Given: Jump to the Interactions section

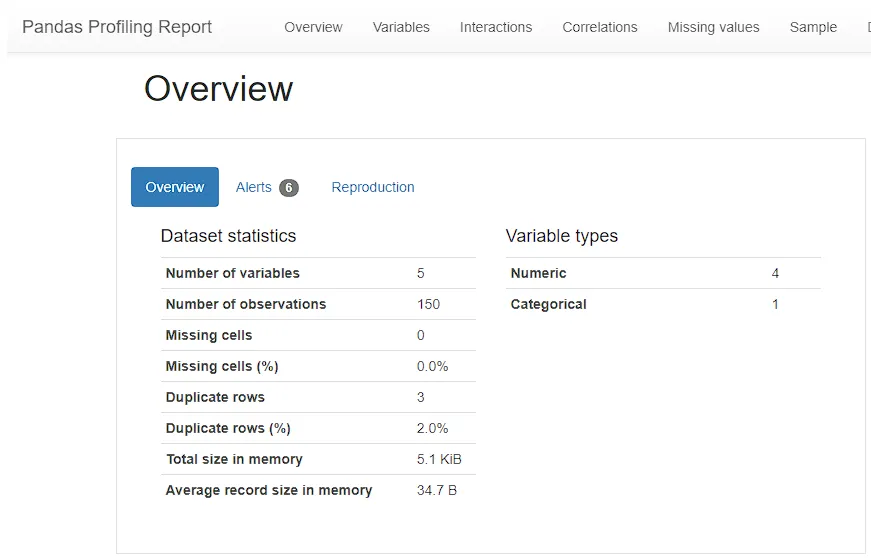Looking at the screenshot, I should tap(496, 27).
